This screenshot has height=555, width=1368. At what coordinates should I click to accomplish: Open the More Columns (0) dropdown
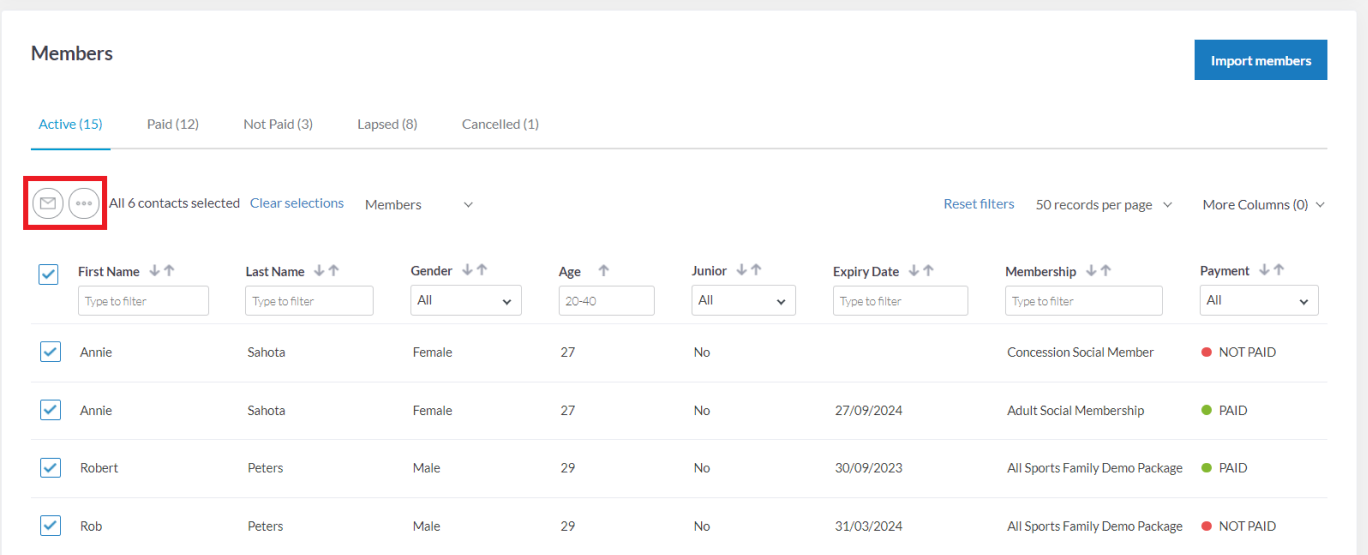click(1264, 204)
